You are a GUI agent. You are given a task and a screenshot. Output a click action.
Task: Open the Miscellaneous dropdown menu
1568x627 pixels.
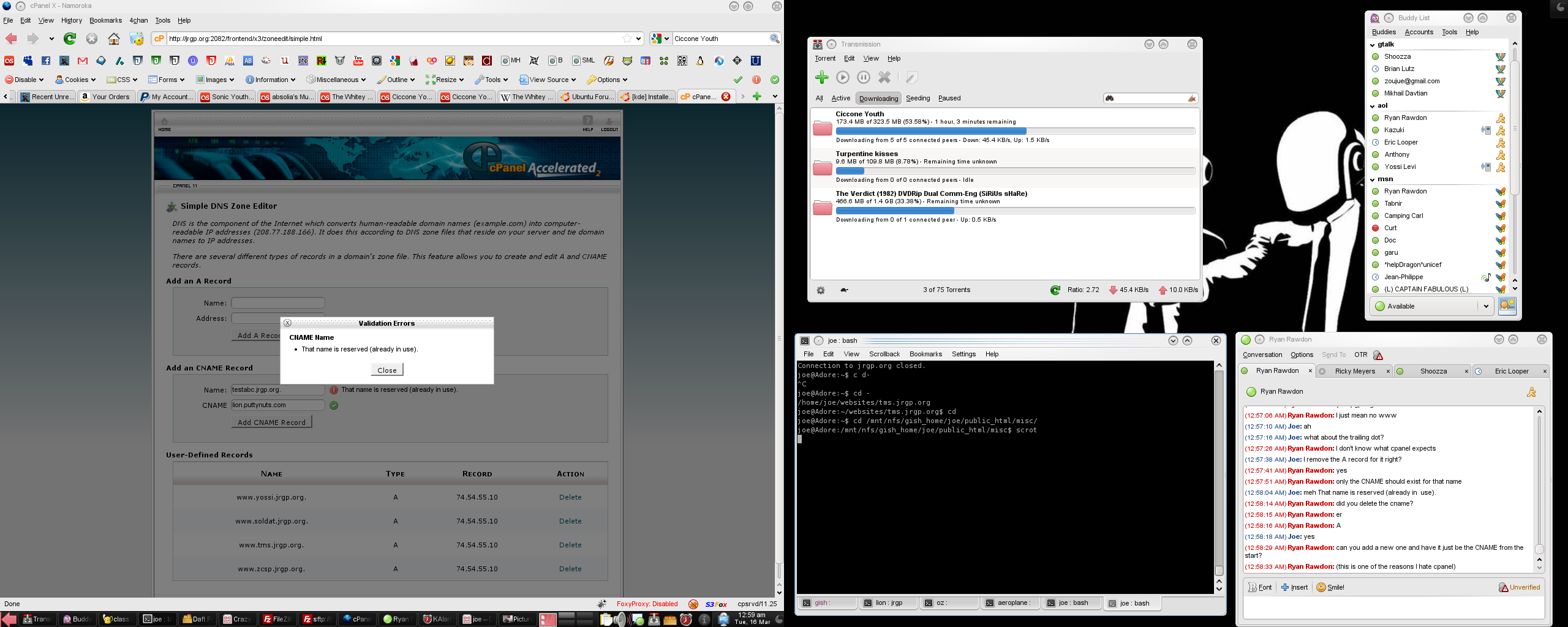[x=336, y=80]
